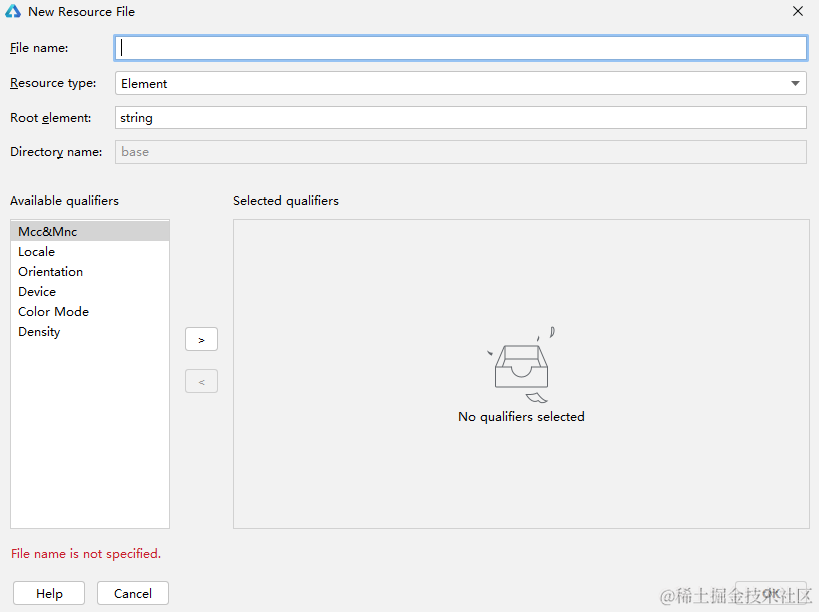Click the Resource type dropdown arrow
The height and width of the screenshot is (612, 819).
pos(795,83)
